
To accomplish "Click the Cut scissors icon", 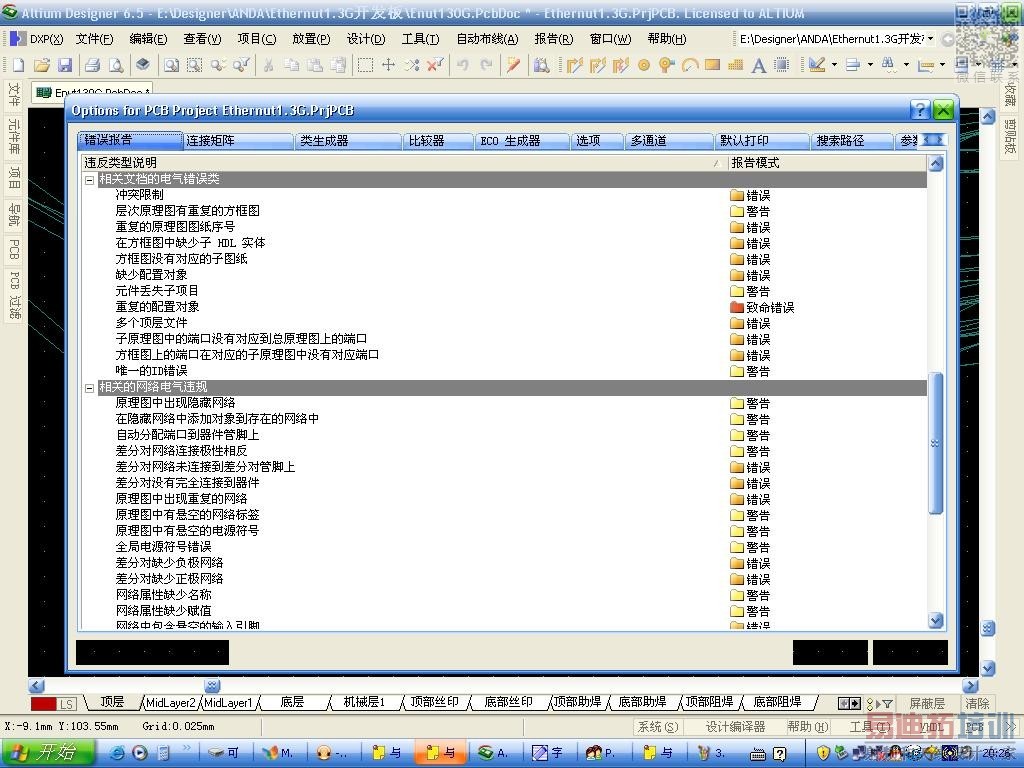I will tap(268, 65).
